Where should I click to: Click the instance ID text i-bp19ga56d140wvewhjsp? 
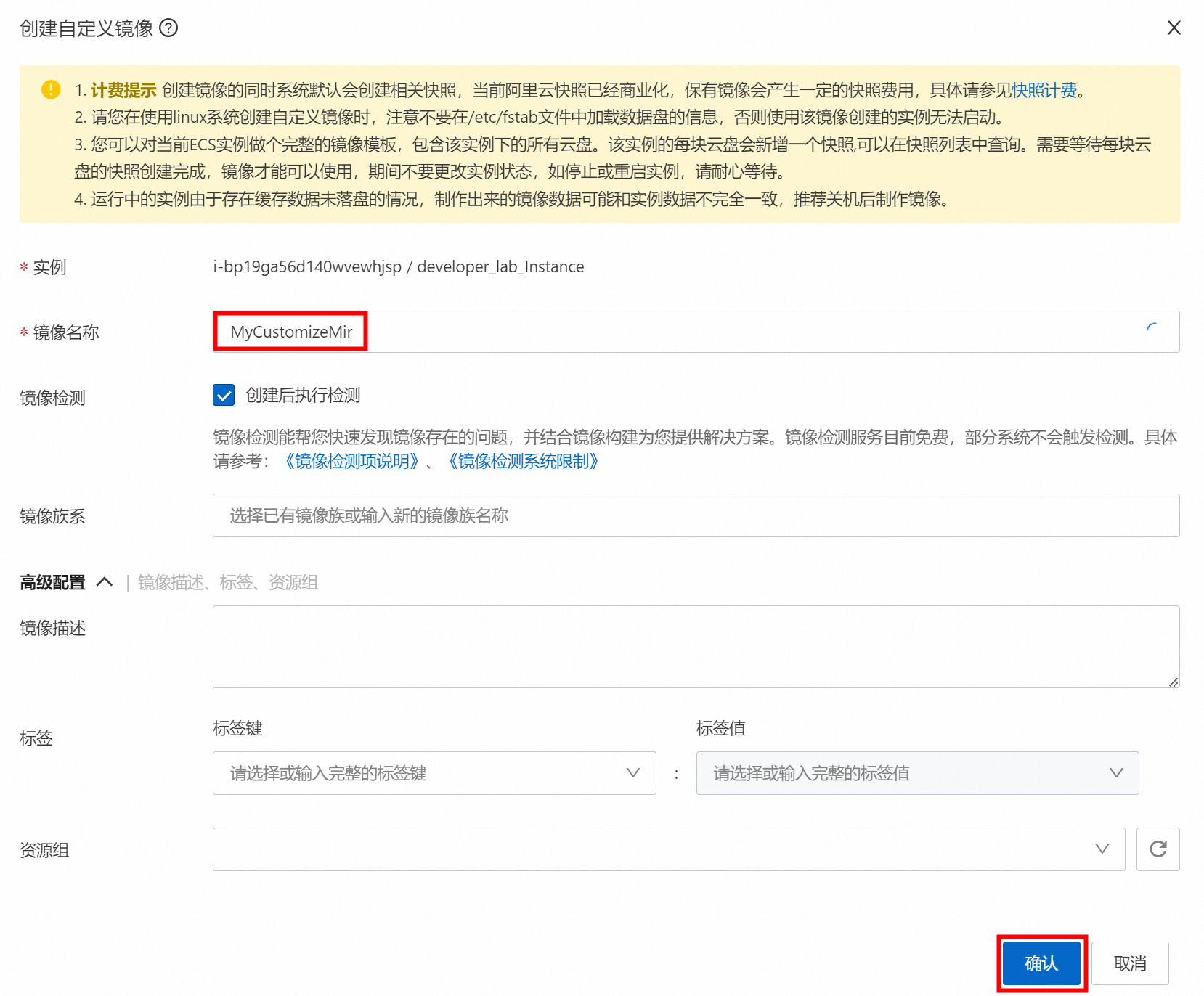307,266
